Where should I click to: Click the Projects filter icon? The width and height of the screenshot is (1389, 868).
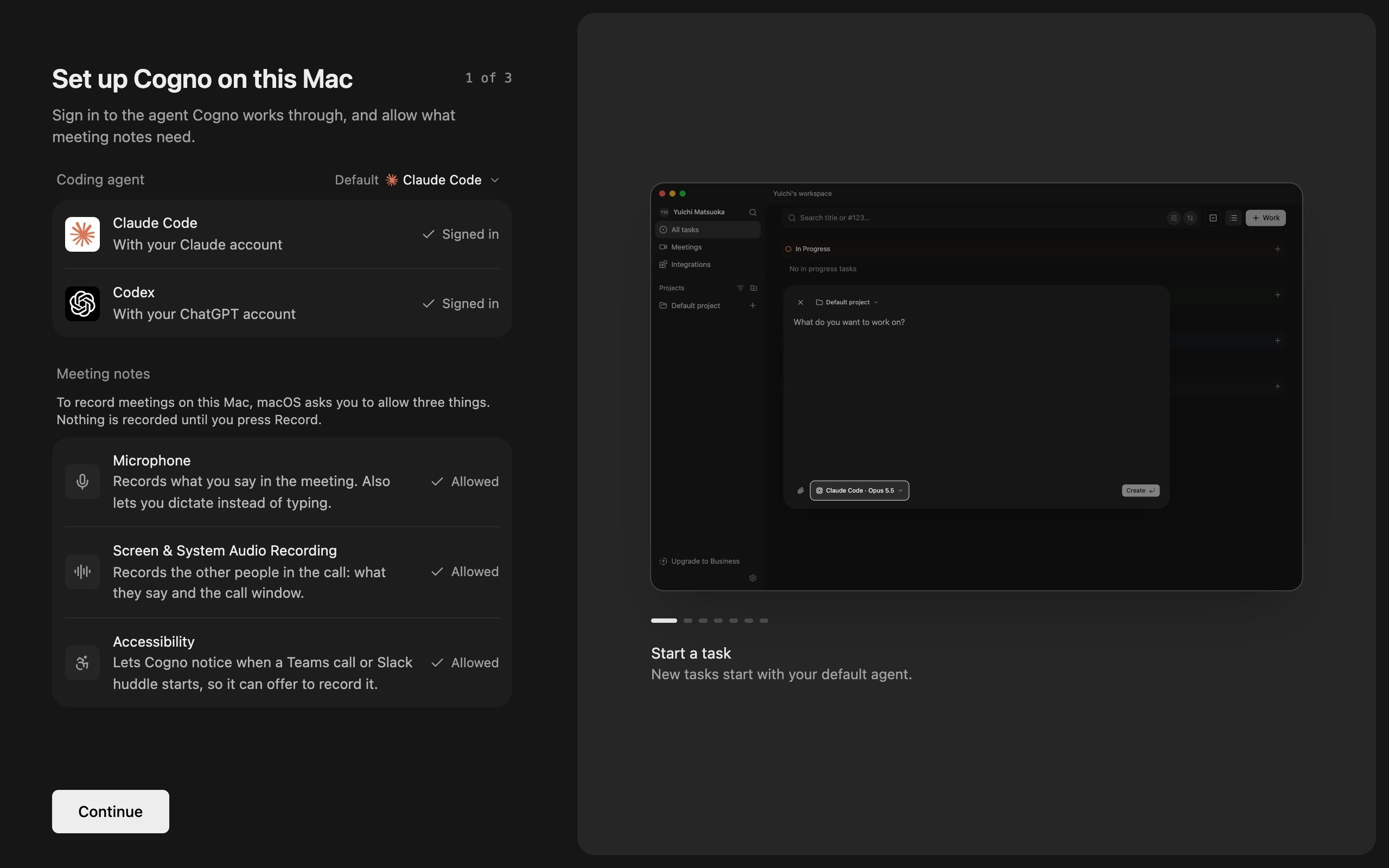(x=741, y=288)
